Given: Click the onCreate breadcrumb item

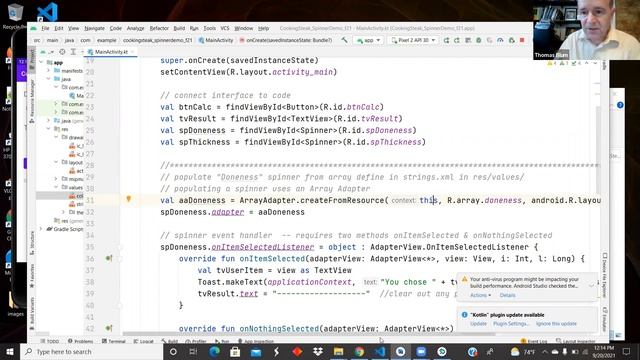Looking at the screenshot, I should (x=286, y=40).
